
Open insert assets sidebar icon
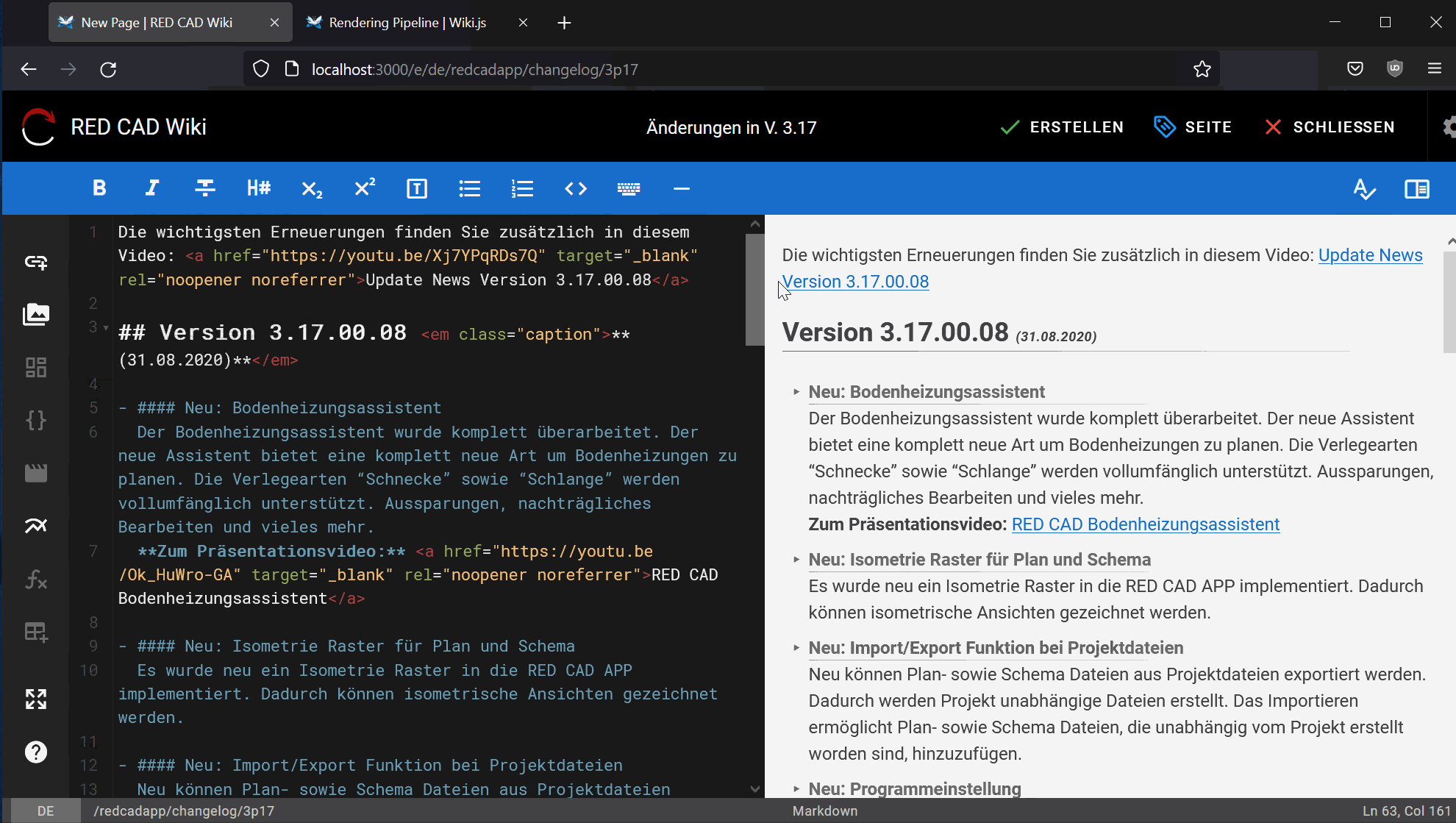click(36, 315)
